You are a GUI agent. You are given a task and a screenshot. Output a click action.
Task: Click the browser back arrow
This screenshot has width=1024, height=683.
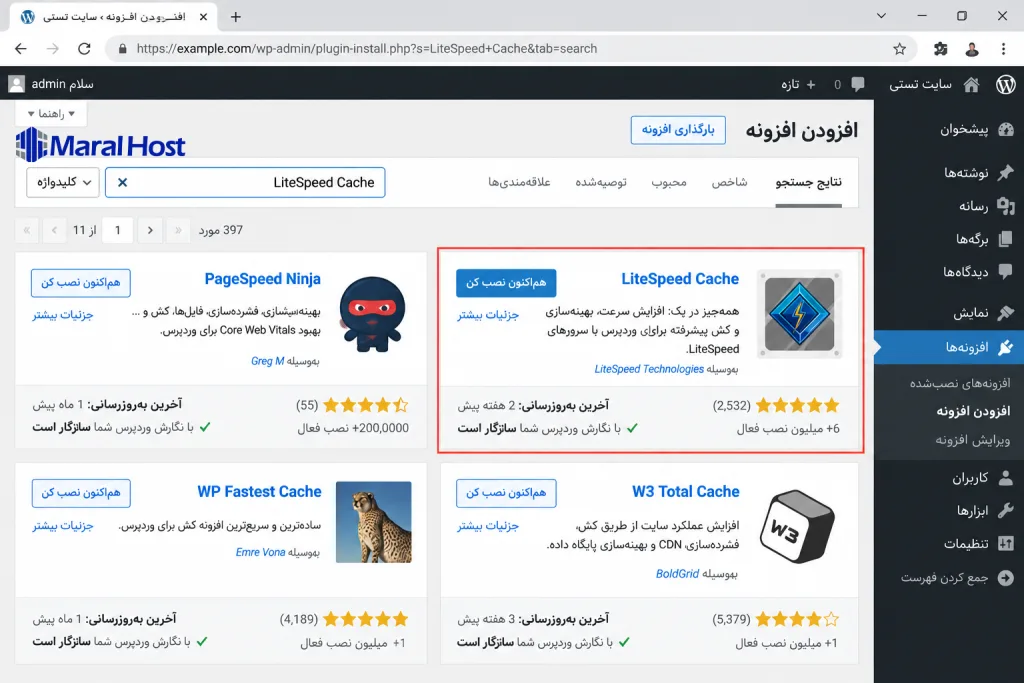coord(21,48)
